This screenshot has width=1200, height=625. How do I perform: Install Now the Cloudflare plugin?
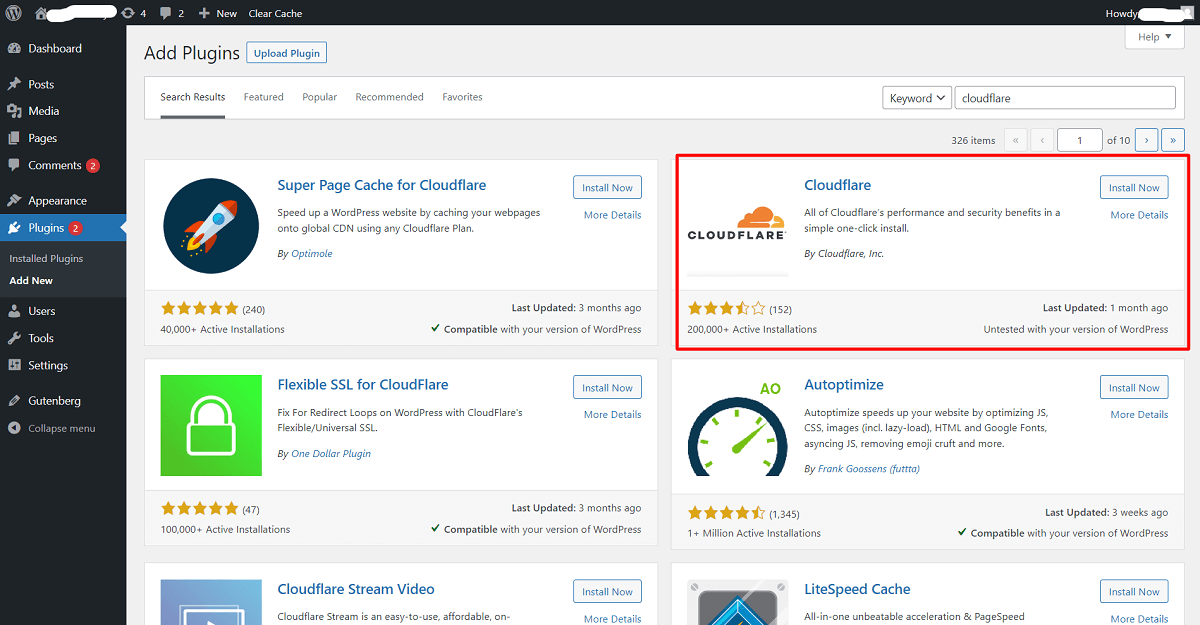click(1134, 187)
